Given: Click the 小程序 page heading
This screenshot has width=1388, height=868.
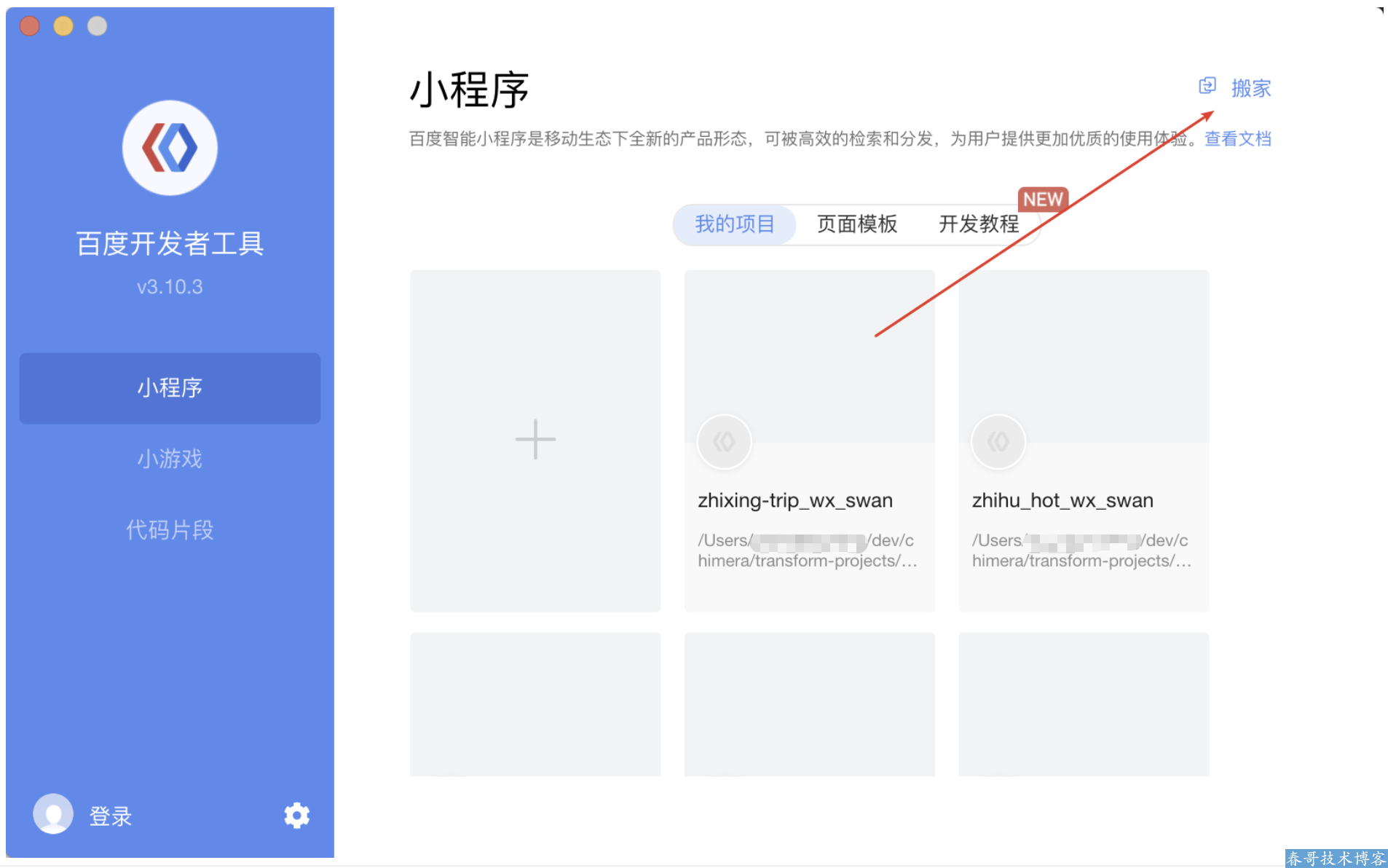Looking at the screenshot, I should coord(469,90).
